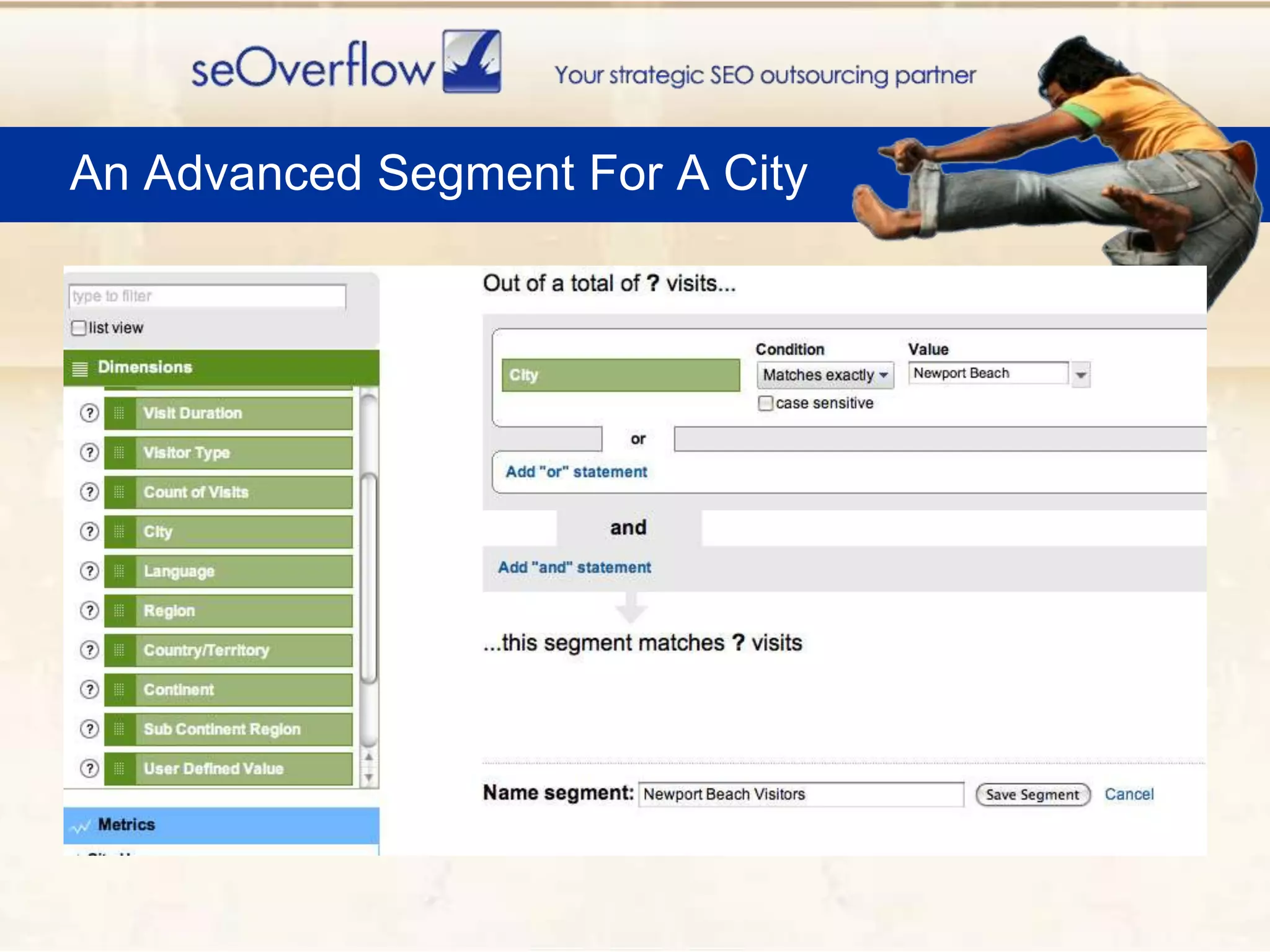The image size is (1270, 952).
Task: Open help for Visit Duration dimension
Action: coord(90,413)
